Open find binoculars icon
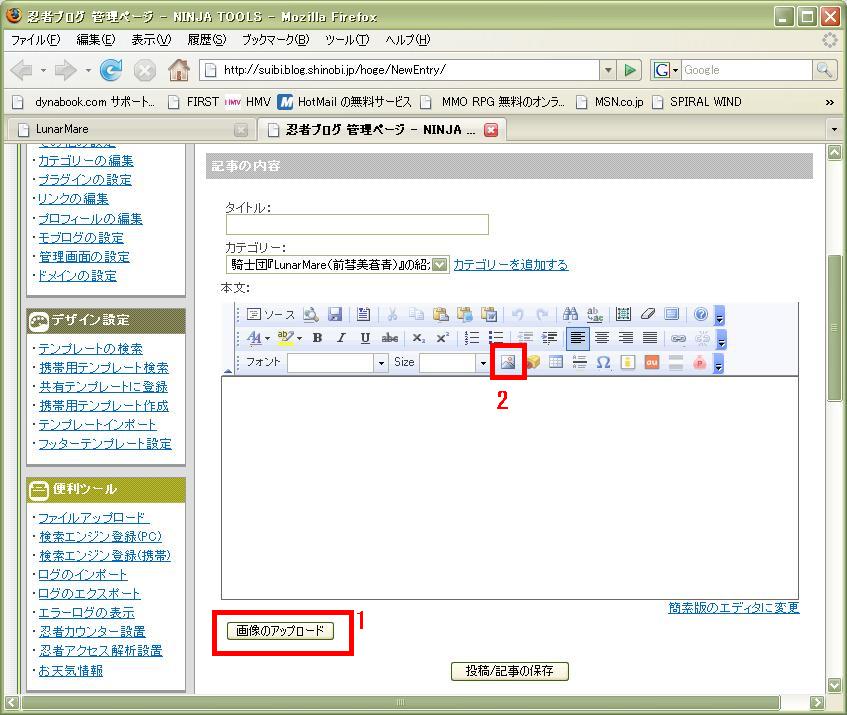Image resolution: width=847 pixels, height=715 pixels. 570,314
